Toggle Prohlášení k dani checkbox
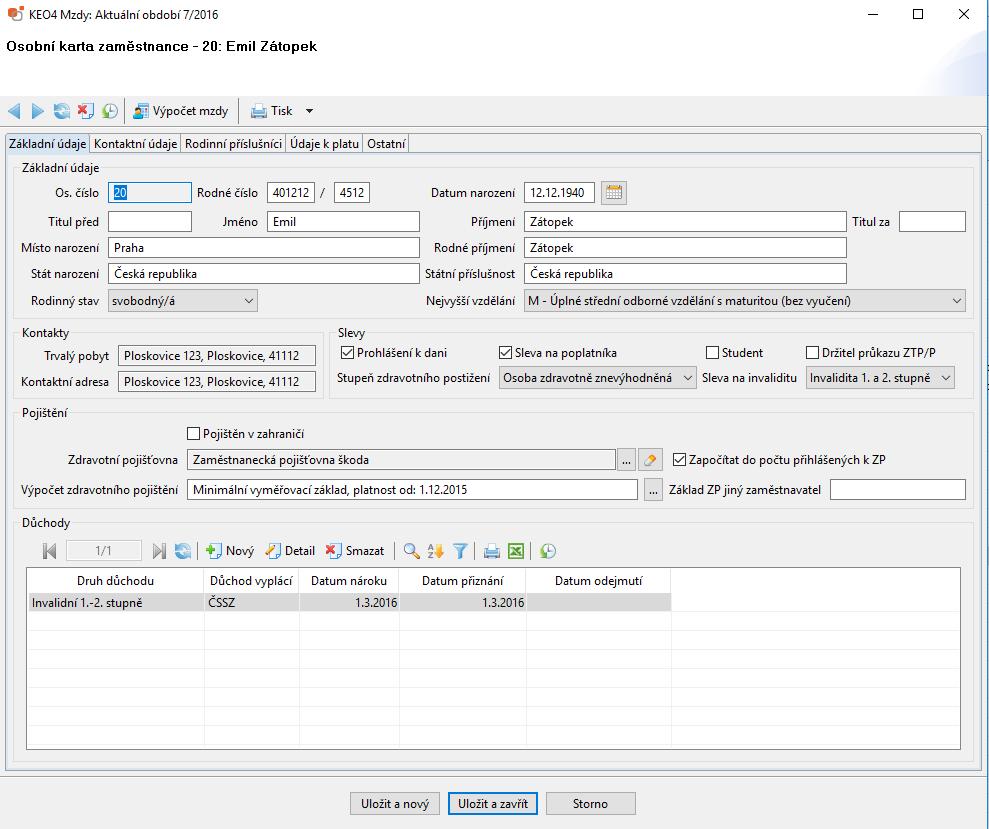 [x=347, y=353]
